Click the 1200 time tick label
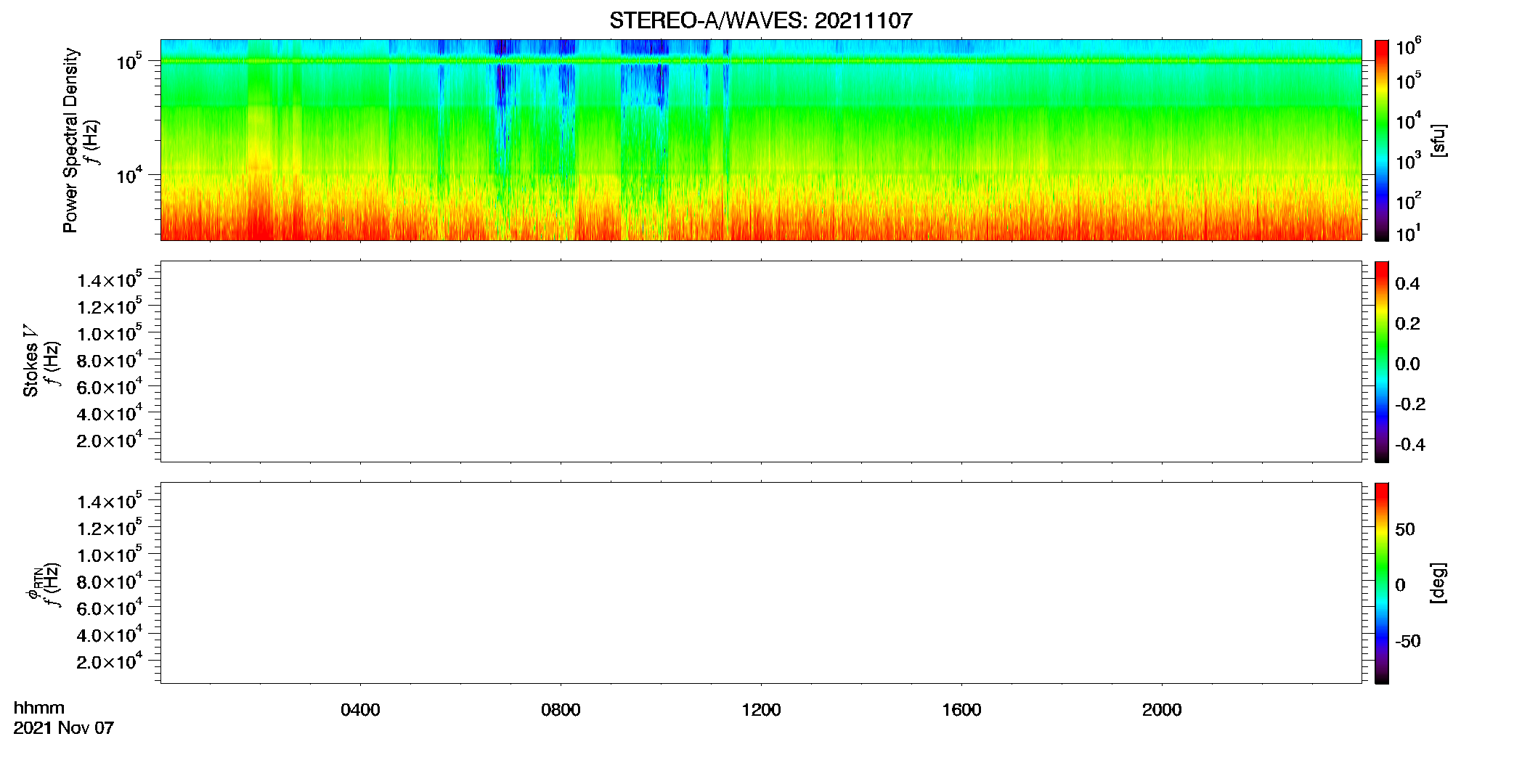Screen dimensions: 1522x784 [761, 710]
